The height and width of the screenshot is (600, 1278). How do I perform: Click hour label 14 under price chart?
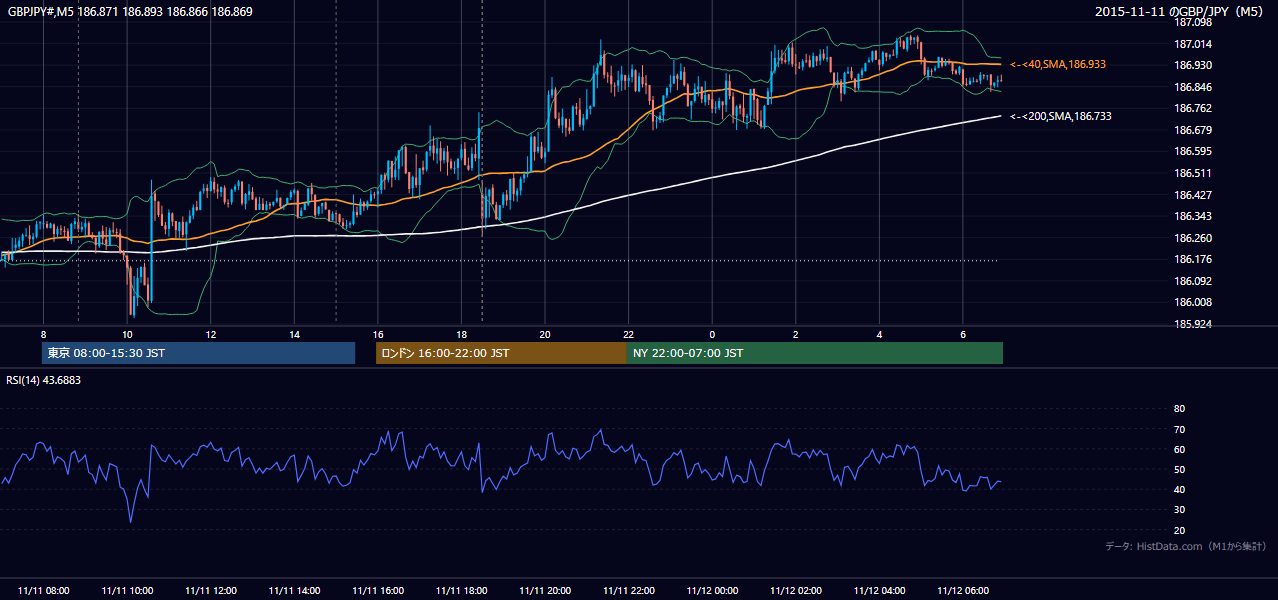[294, 334]
